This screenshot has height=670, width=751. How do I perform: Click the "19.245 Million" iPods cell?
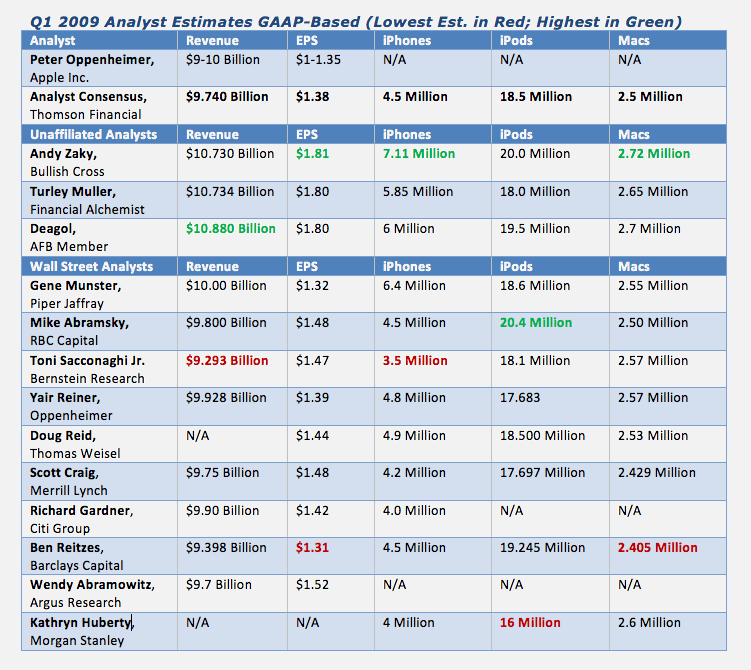(543, 548)
